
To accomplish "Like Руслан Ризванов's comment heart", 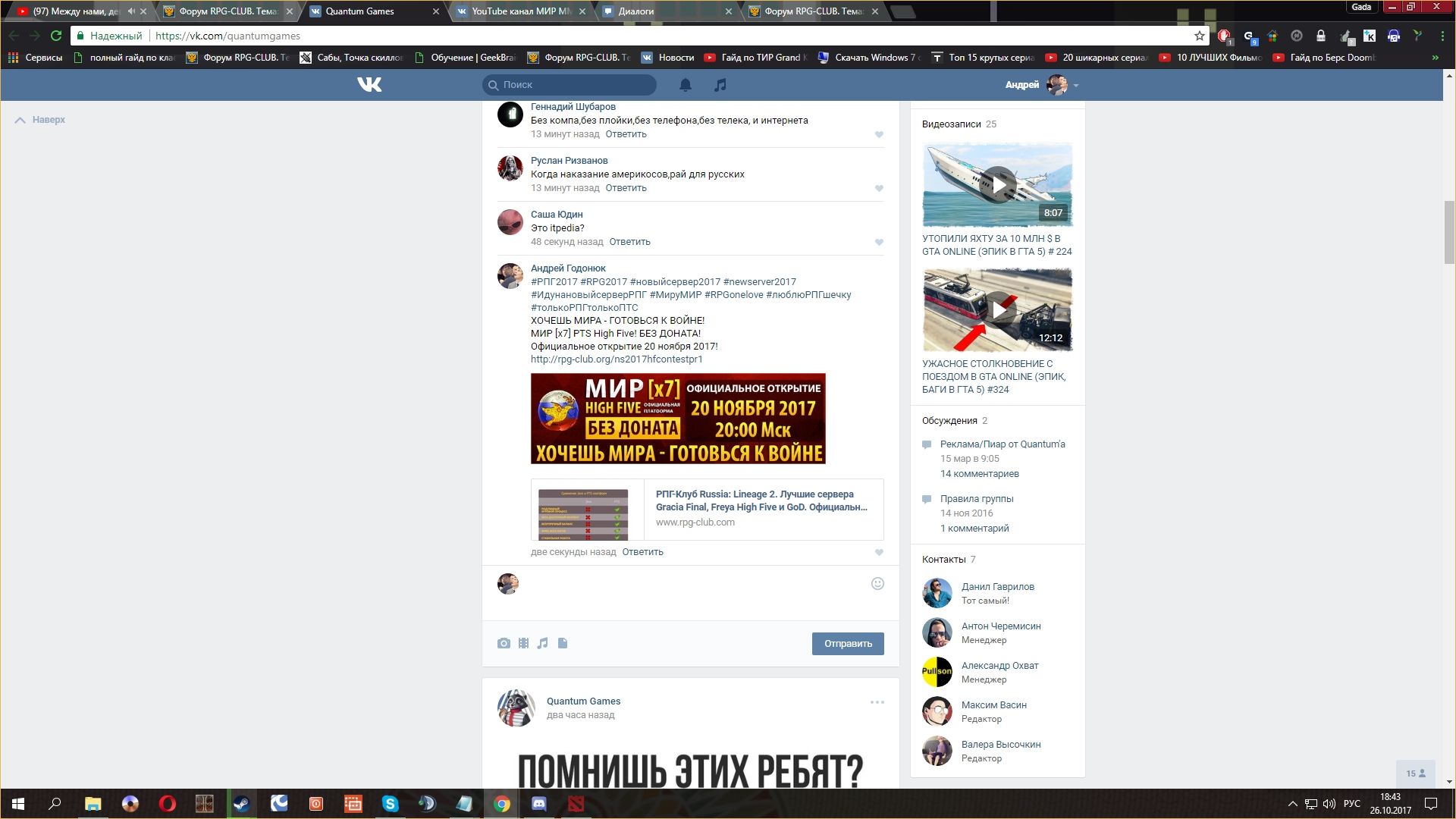I will click(879, 189).
